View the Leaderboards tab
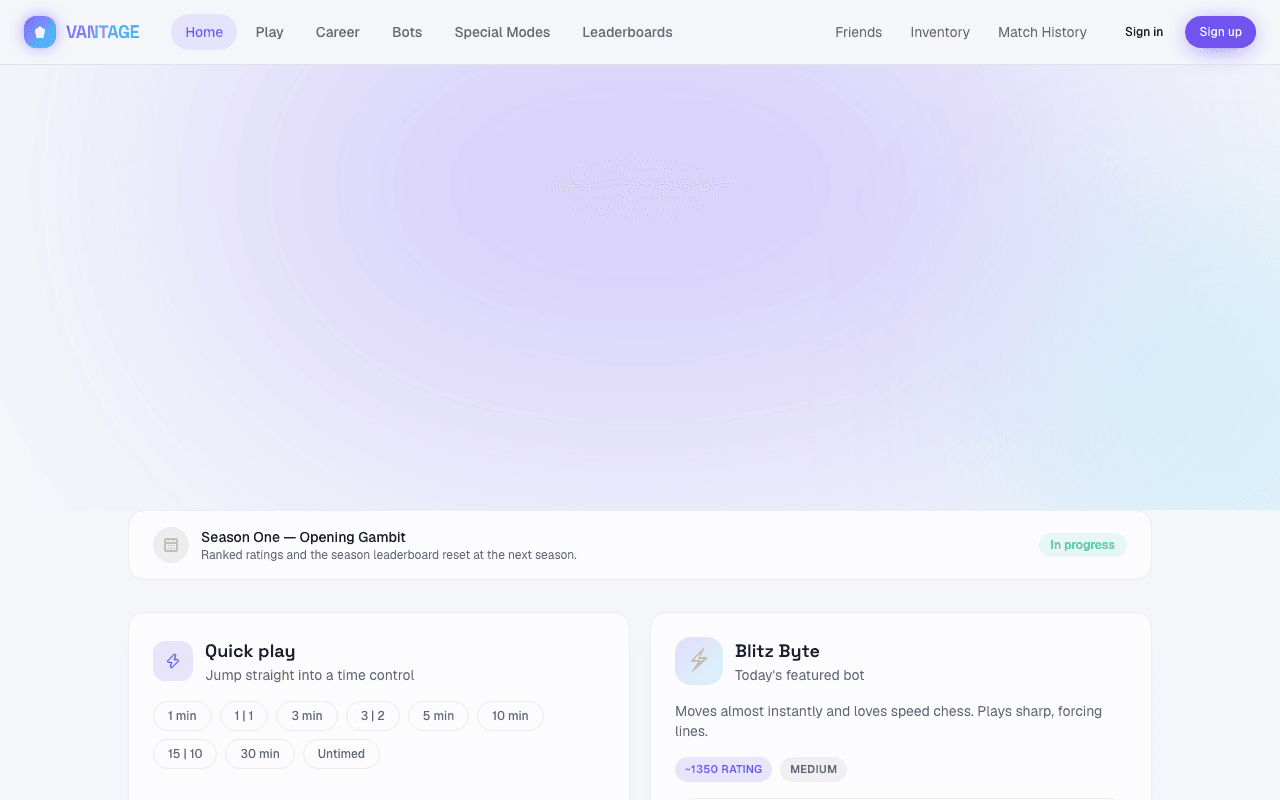Viewport: 1280px width, 800px height. [627, 32]
